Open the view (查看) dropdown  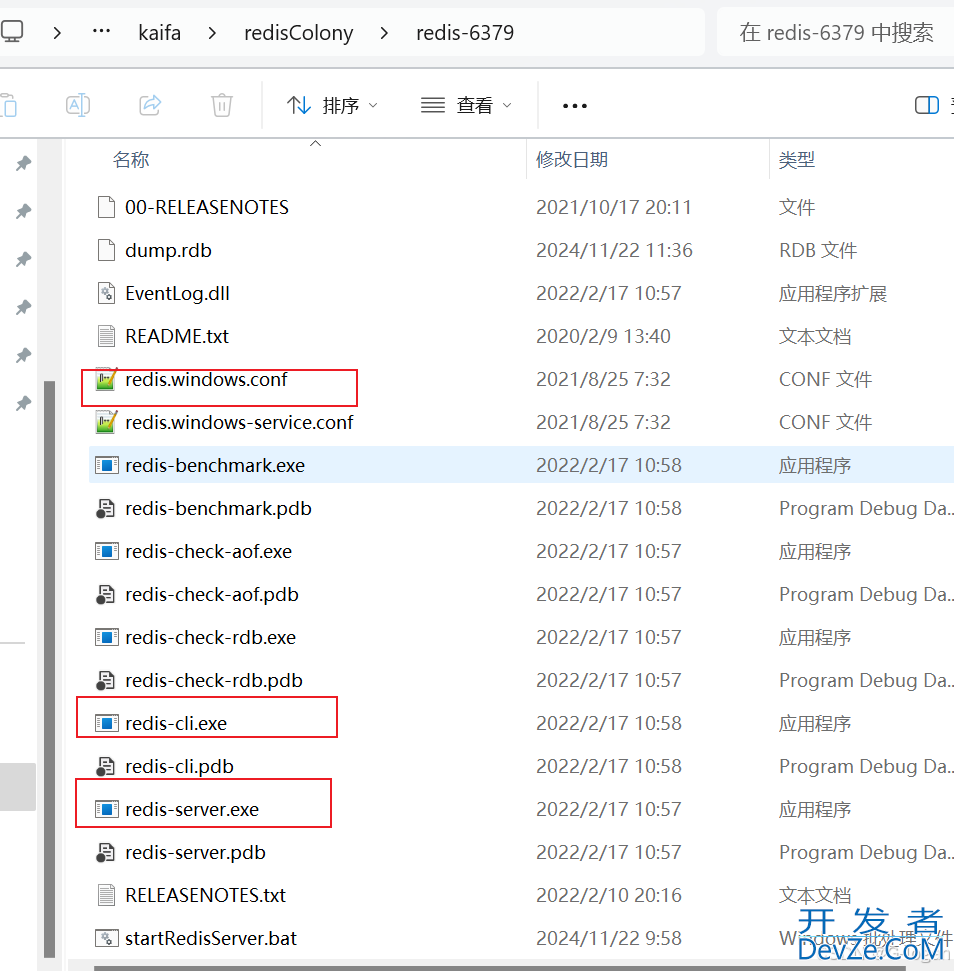(x=466, y=105)
